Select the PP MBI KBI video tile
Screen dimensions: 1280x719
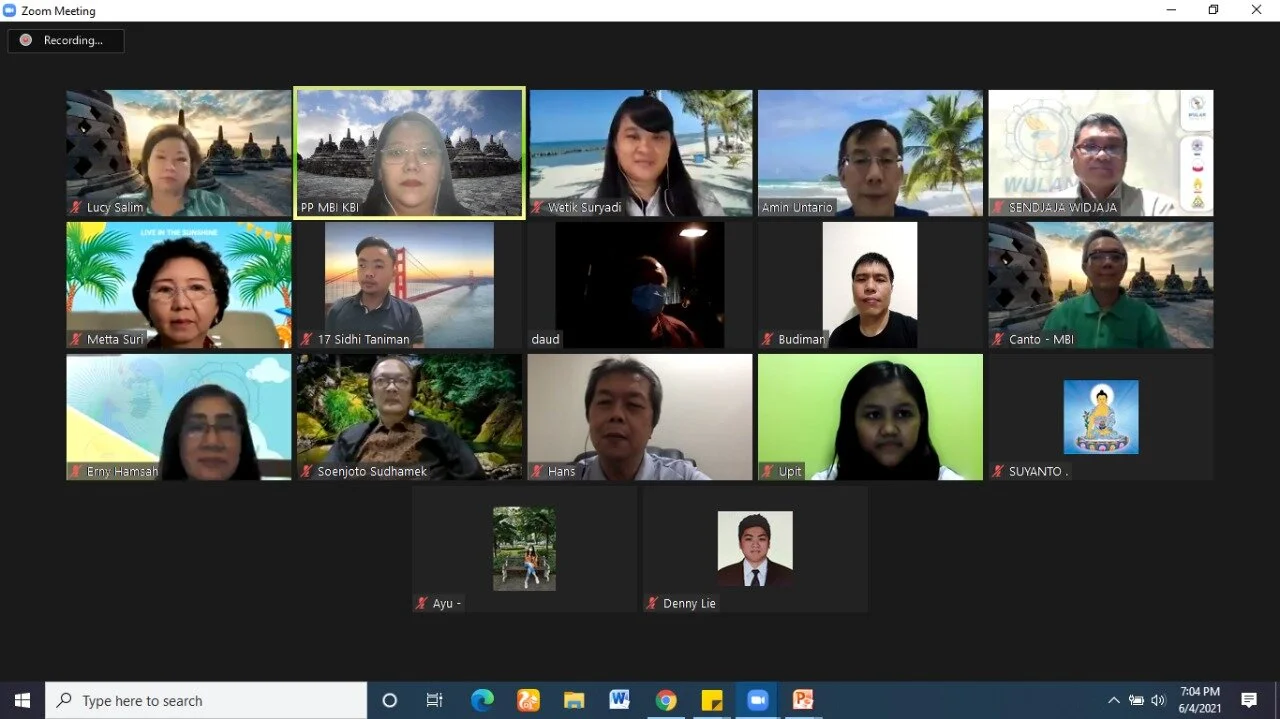point(409,153)
